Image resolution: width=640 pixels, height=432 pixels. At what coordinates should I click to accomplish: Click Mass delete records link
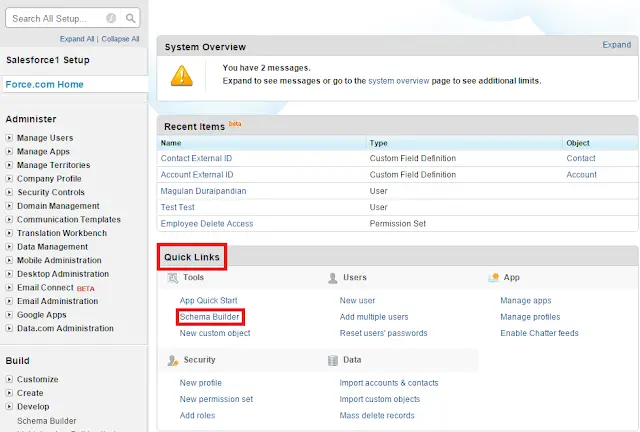(x=377, y=415)
